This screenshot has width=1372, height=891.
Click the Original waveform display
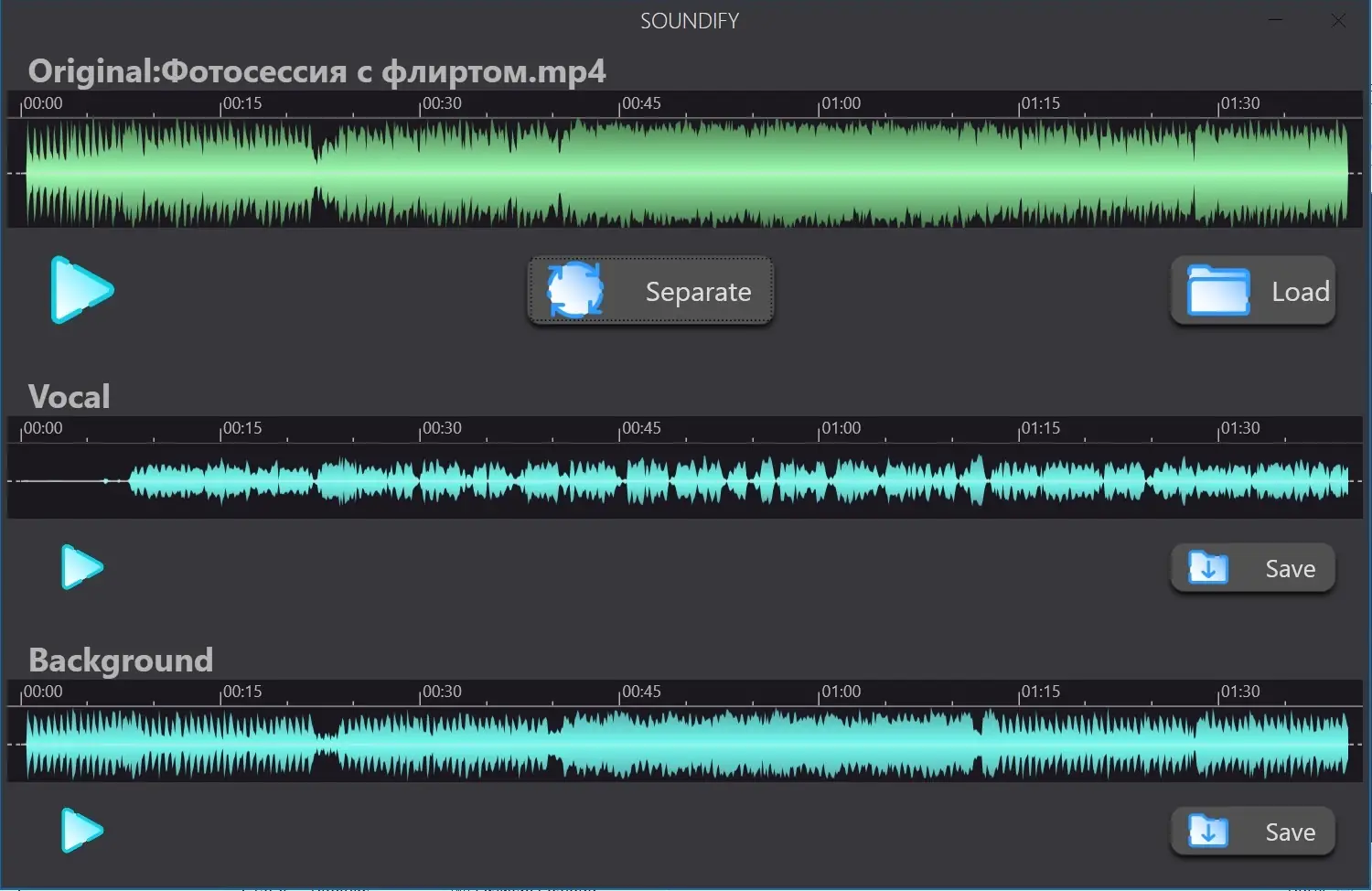coord(685,173)
